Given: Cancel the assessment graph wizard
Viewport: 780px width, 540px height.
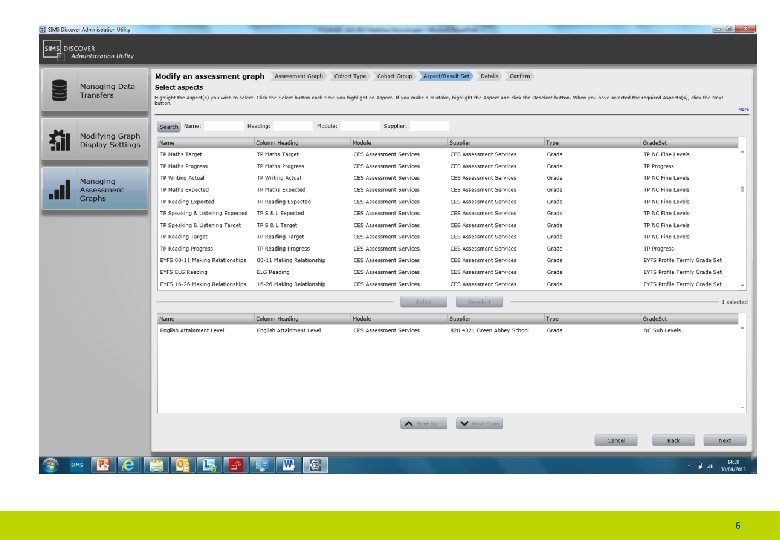Looking at the screenshot, I should [x=616, y=440].
